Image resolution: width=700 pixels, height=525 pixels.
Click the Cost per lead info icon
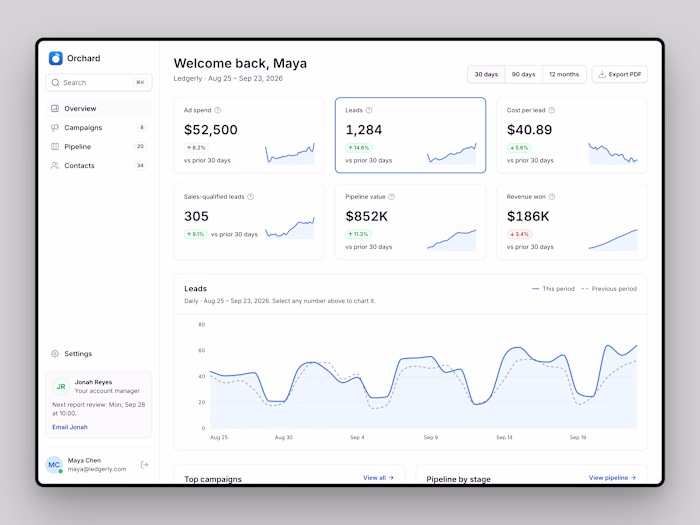(x=551, y=110)
